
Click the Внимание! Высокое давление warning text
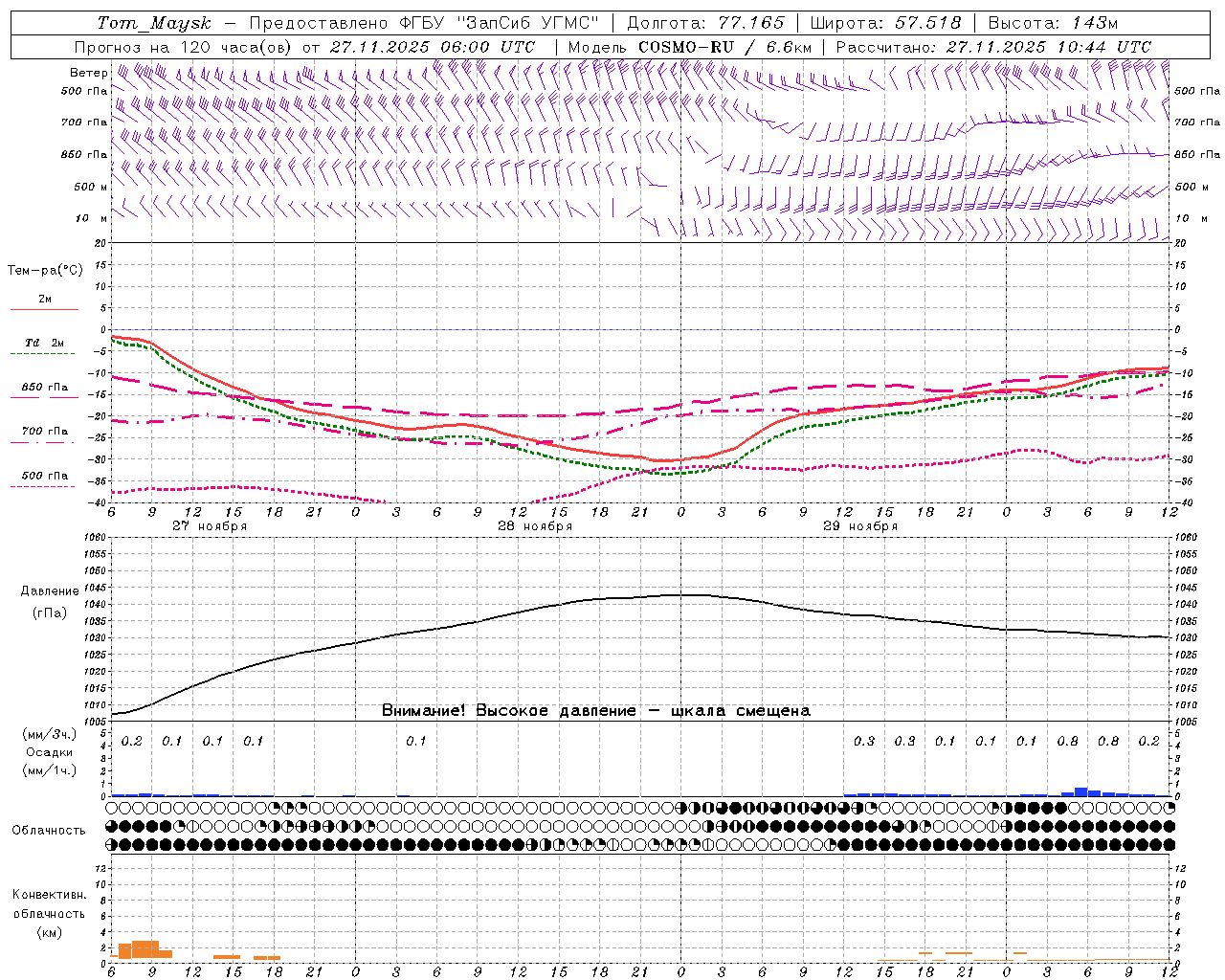(x=596, y=711)
